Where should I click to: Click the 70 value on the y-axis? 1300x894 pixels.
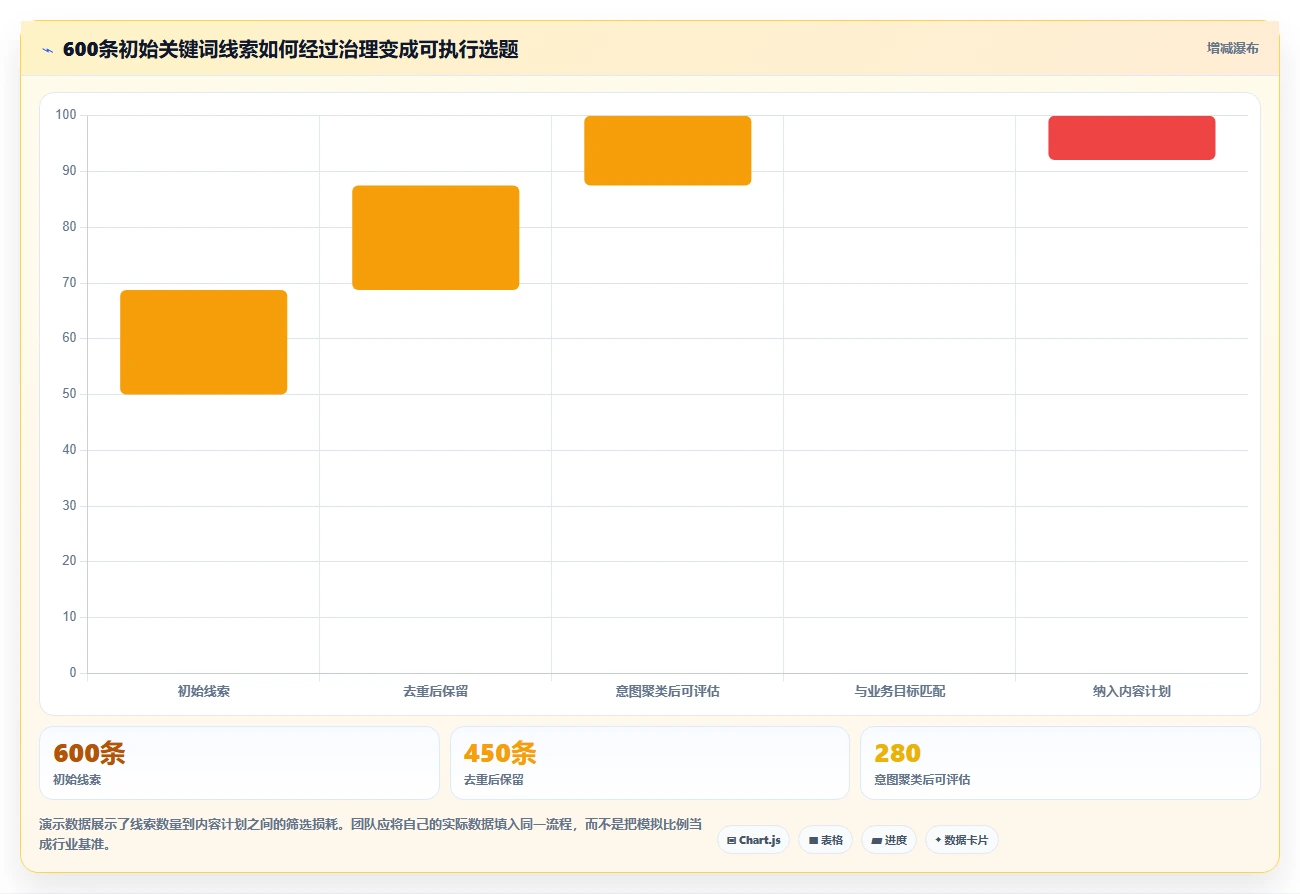click(70, 283)
